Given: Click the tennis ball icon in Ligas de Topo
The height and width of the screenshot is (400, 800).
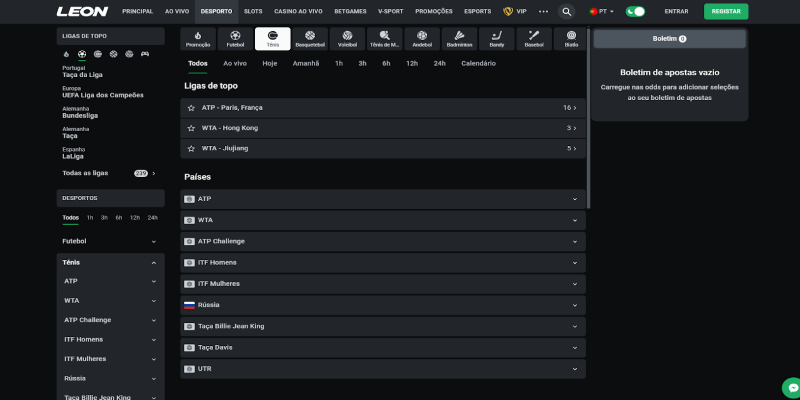Looking at the screenshot, I should [x=97, y=54].
